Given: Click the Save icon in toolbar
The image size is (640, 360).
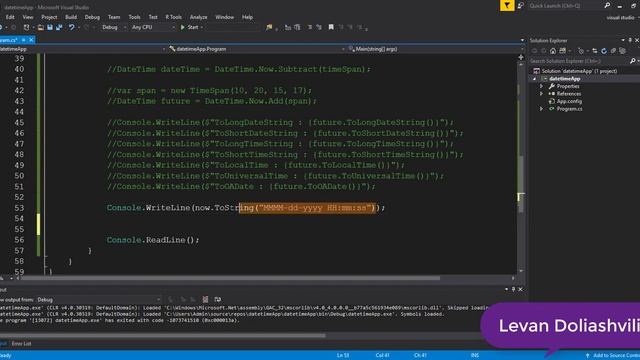Looking at the screenshot, I should [x=50, y=27].
